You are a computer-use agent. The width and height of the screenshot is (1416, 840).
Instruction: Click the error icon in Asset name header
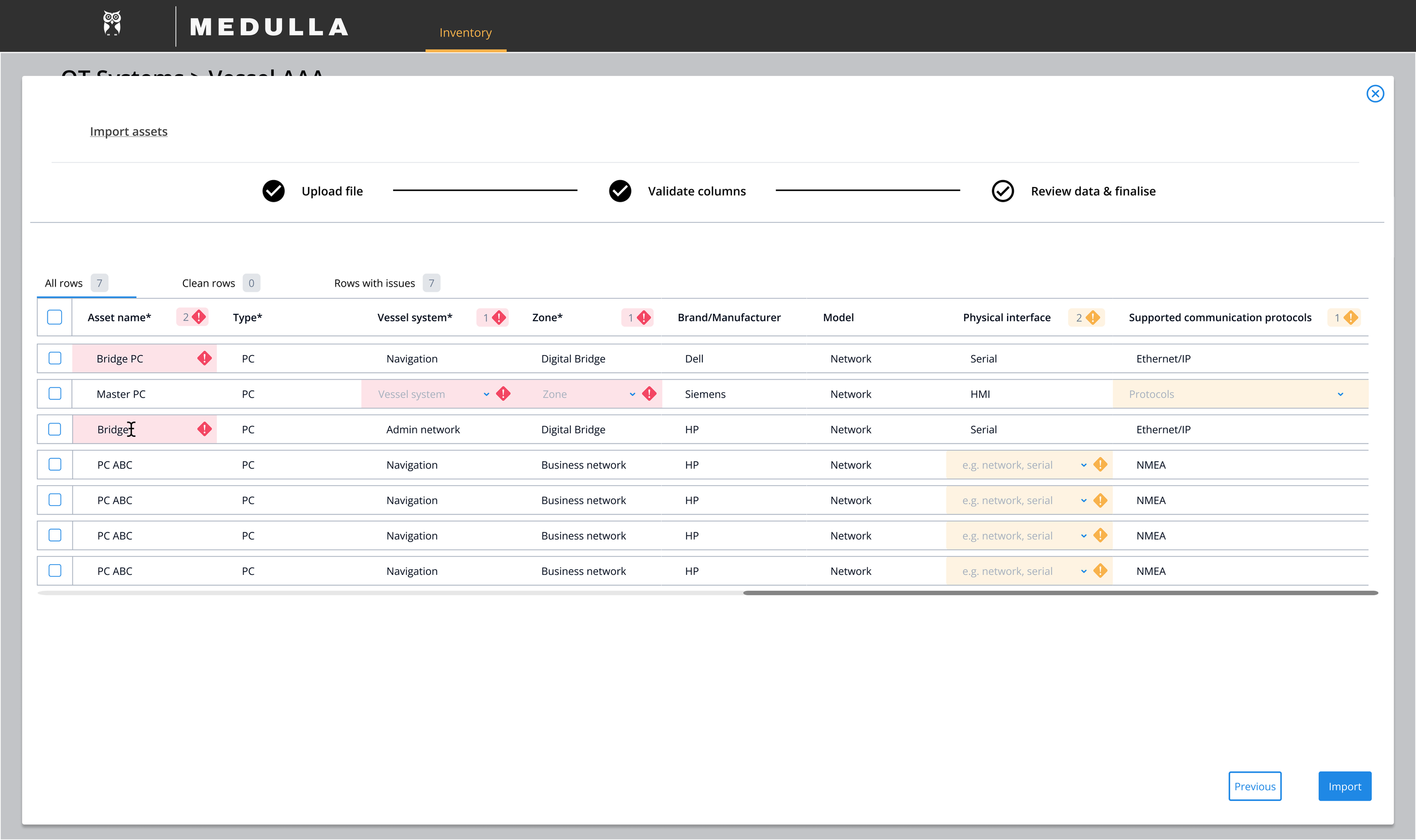click(199, 317)
